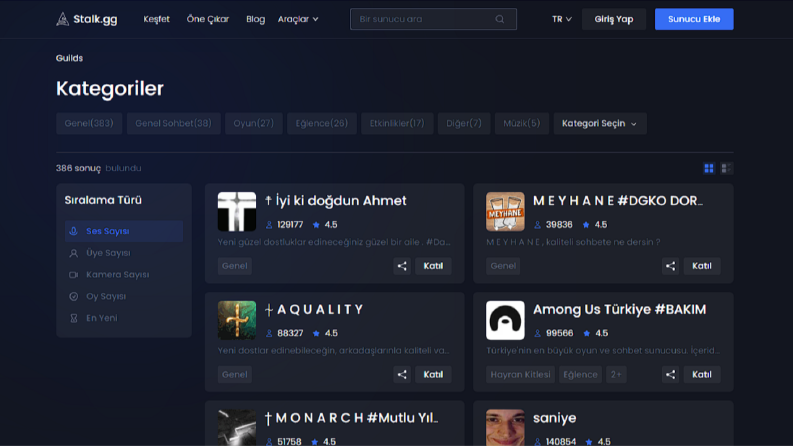
Task: Share the İyi ki doğdun Ahmet server
Action: pos(402,266)
